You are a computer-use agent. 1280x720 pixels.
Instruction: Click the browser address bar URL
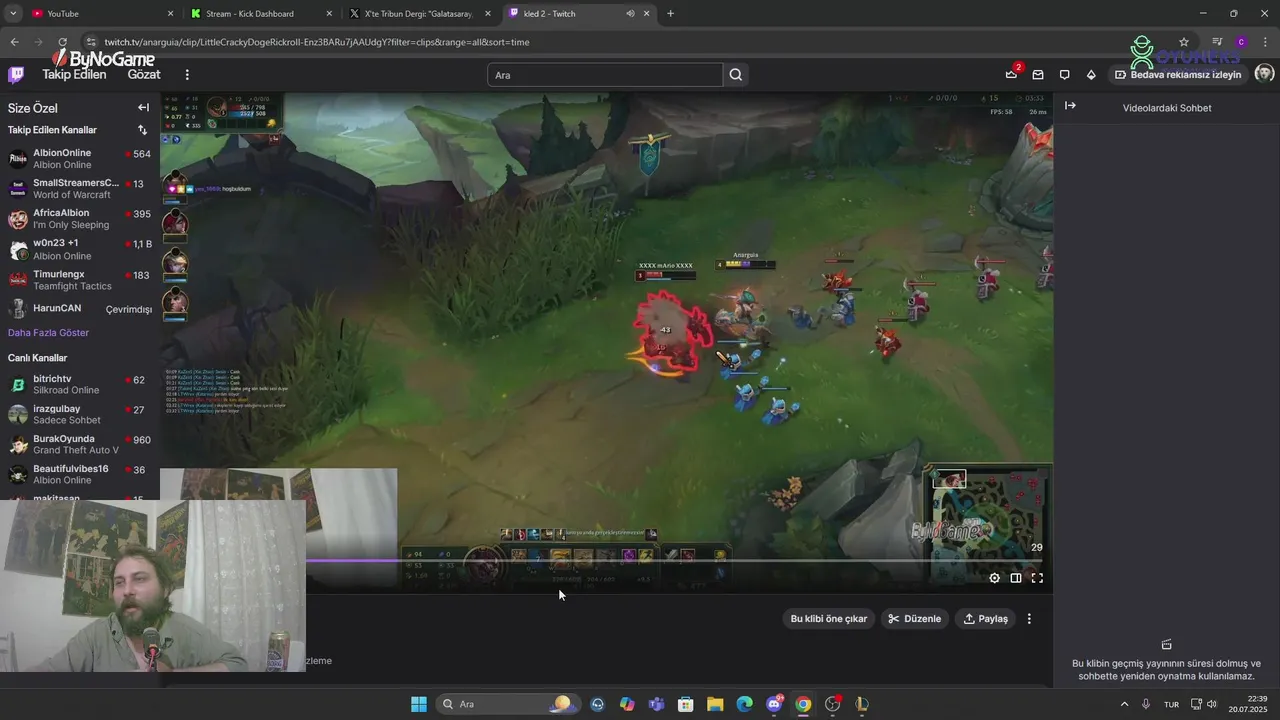[317, 42]
